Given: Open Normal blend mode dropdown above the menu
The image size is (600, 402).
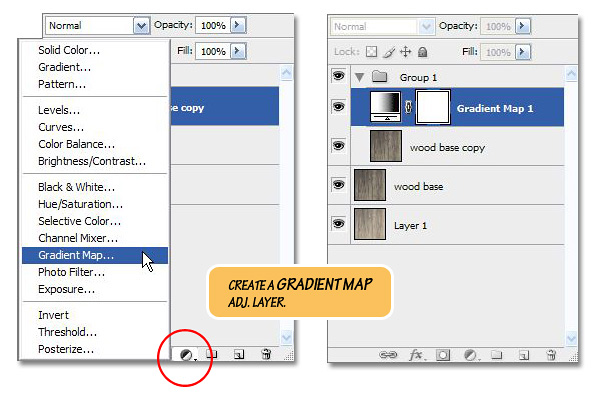Looking at the screenshot, I should click(x=142, y=26).
